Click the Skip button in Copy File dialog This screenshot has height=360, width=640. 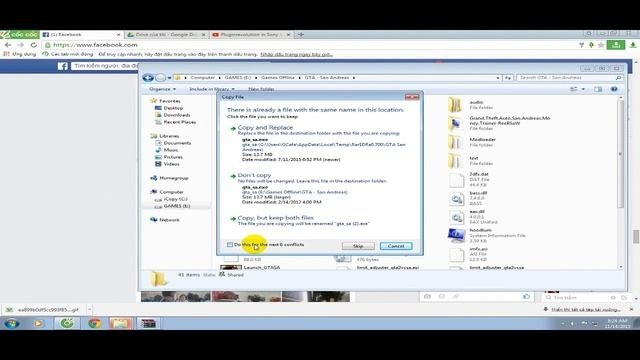[x=358, y=246]
